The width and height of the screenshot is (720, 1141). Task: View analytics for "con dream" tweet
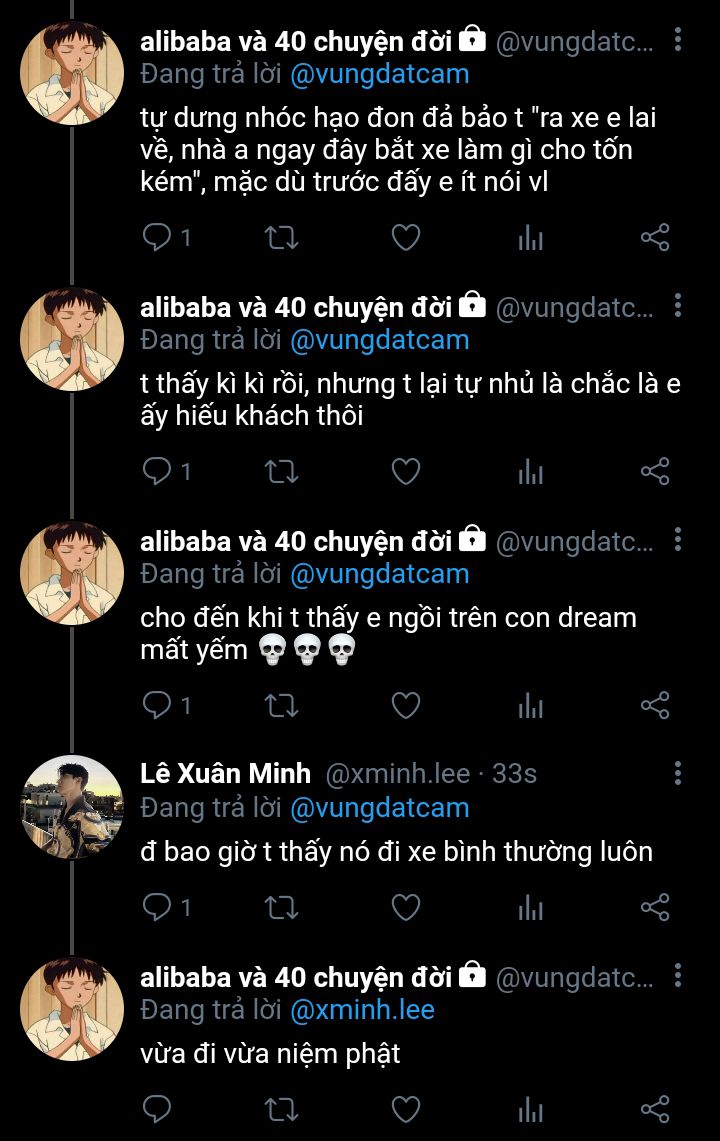pyautogui.click(x=530, y=706)
